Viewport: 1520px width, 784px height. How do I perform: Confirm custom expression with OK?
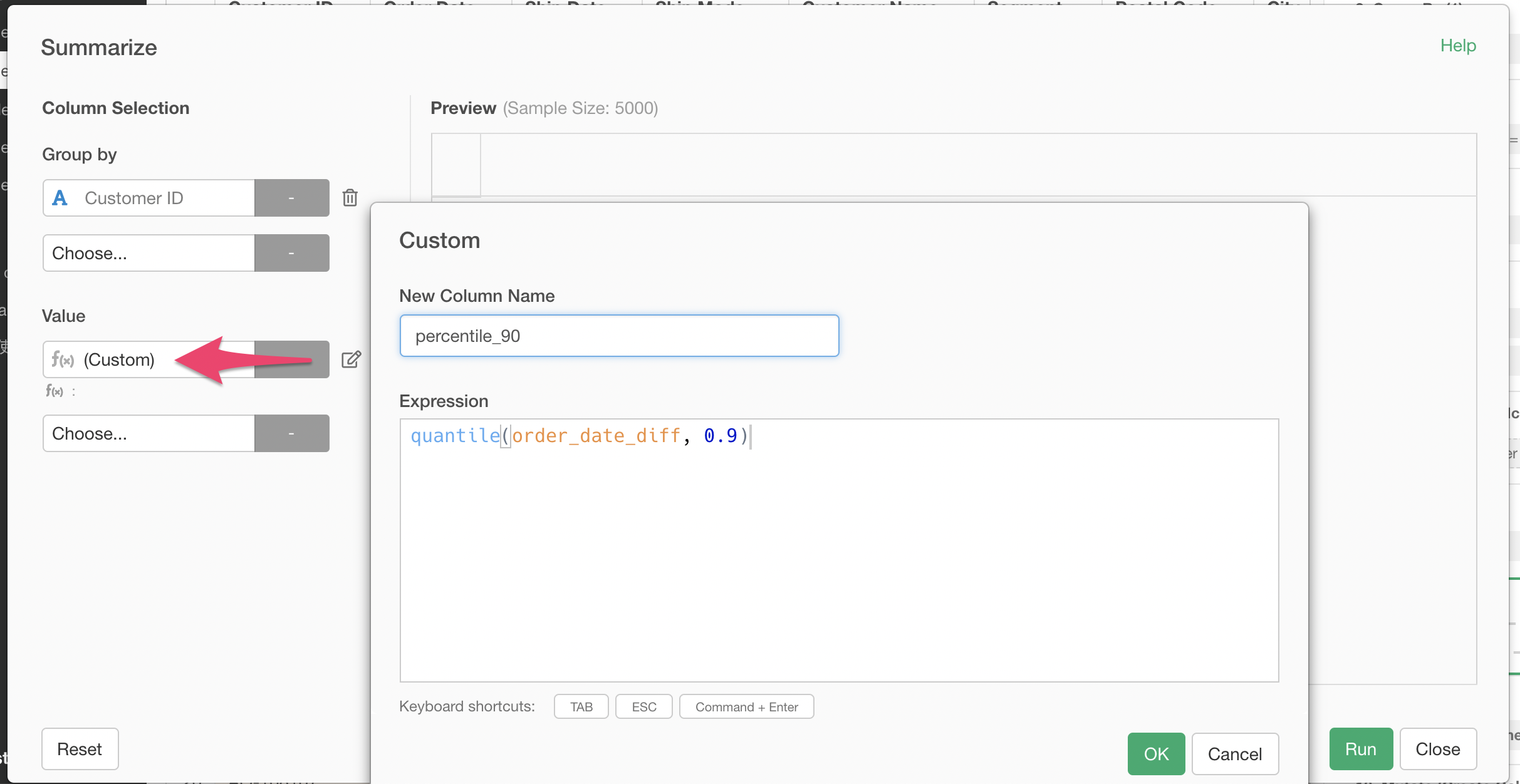[x=1156, y=753]
